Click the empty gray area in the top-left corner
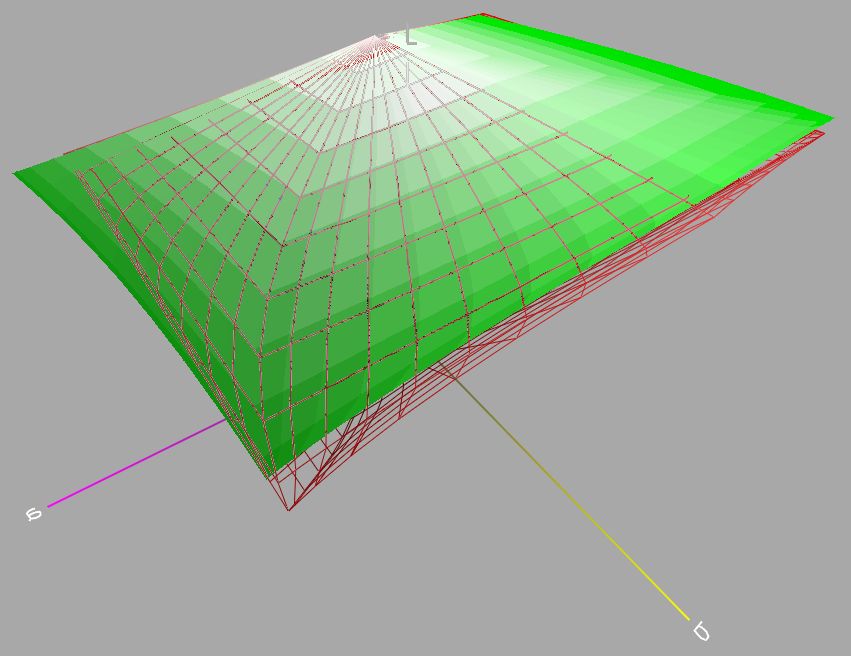Viewport: 851px width, 656px height. click(60, 50)
